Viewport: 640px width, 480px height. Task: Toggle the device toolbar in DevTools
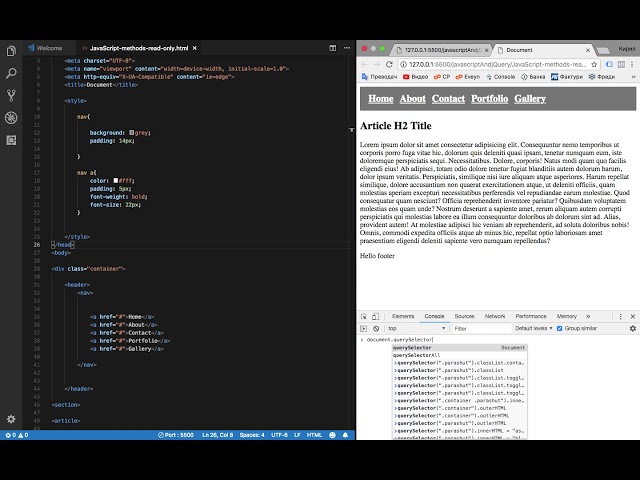pyautogui.click(x=376, y=317)
